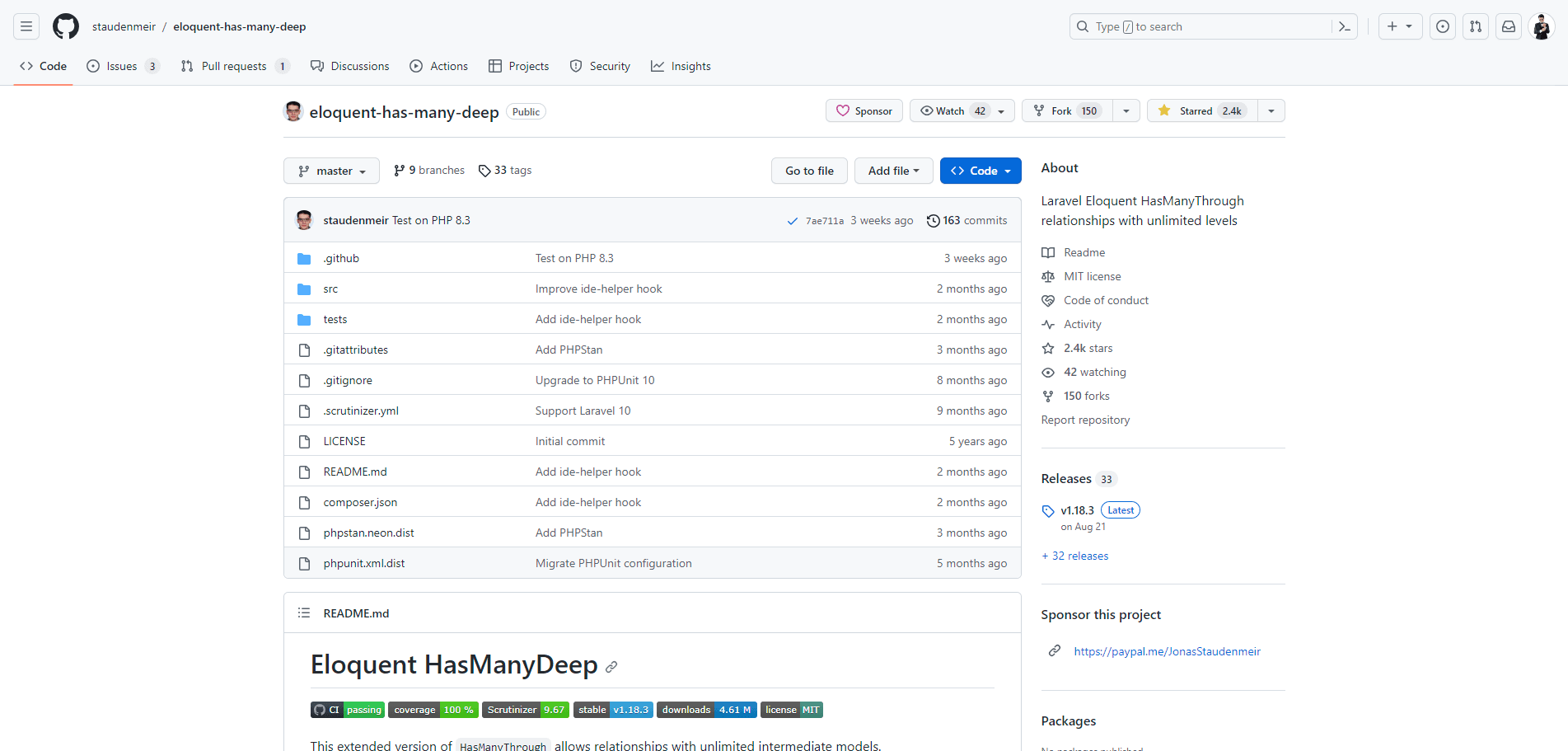Click the repository owner avatar beside repo name
The height and width of the screenshot is (751, 1568).
coord(293,111)
